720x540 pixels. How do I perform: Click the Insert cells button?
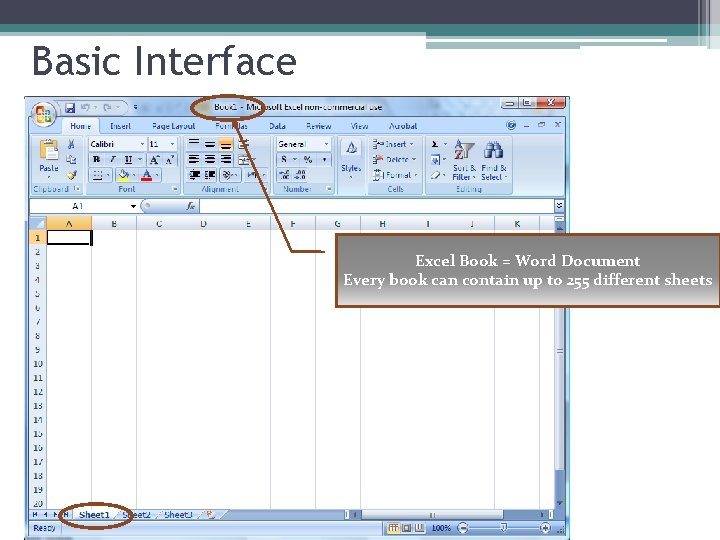[x=393, y=144]
